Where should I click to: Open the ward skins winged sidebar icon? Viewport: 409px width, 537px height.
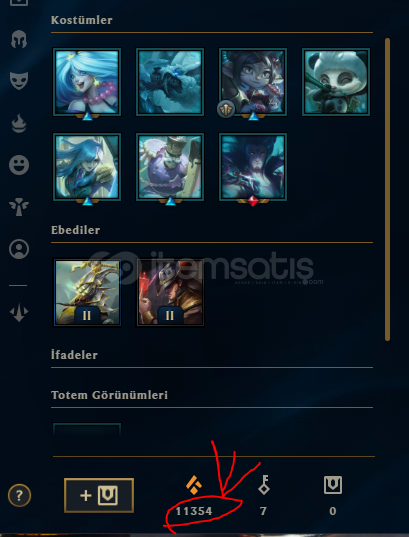pyautogui.click(x=19, y=207)
